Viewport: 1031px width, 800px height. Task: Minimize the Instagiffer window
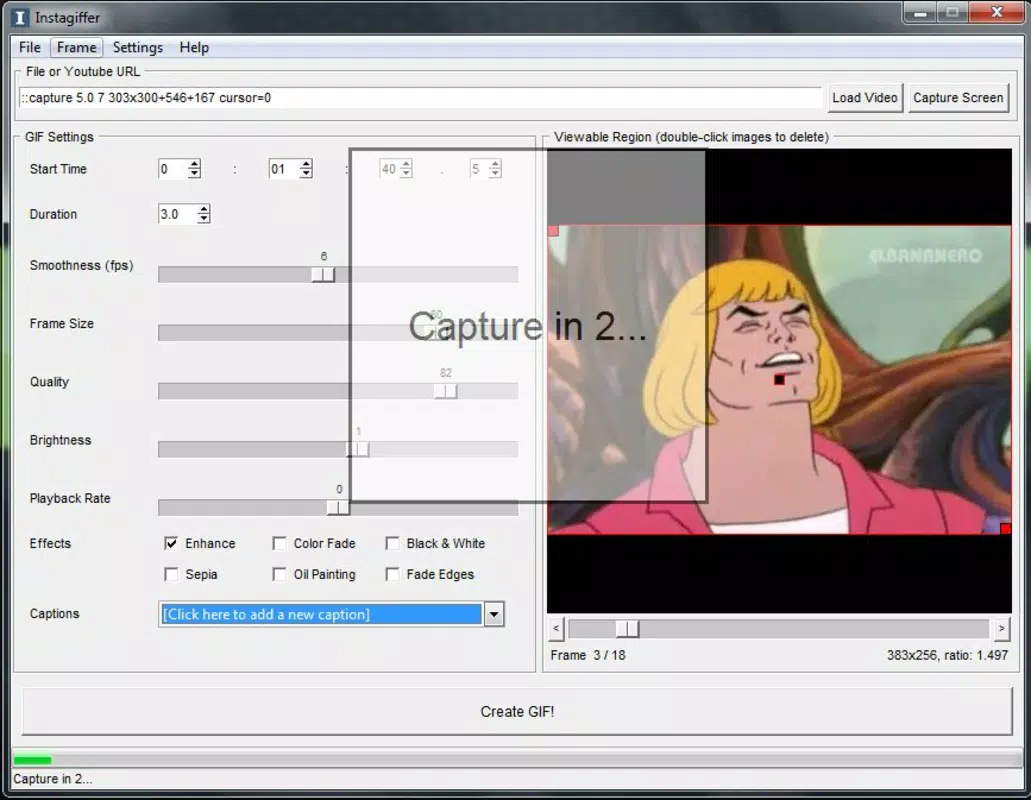pos(920,12)
